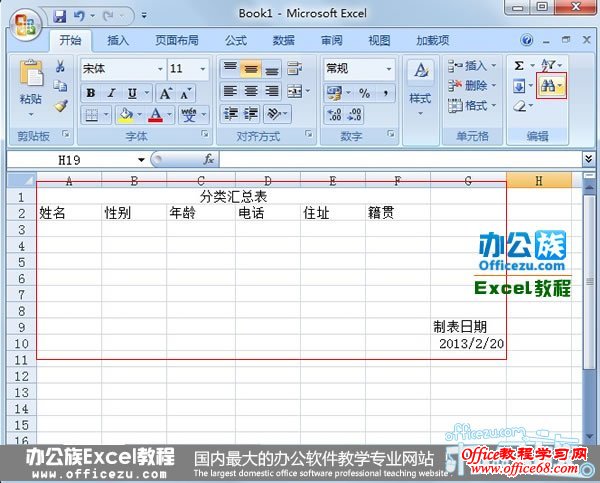Viewport: 600px width, 483px height.
Task: Open the font size dropdown
Action: pyautogui.click(x=203, y=69)
